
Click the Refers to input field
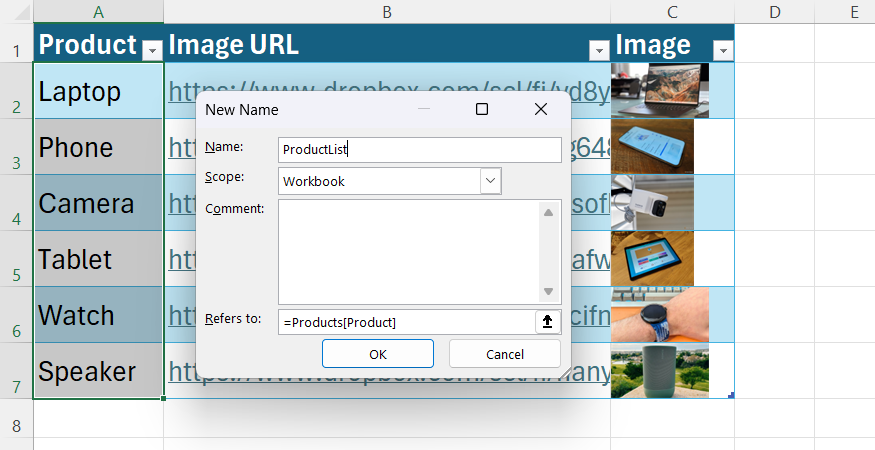pyautogui.click(x=407, y=322)
